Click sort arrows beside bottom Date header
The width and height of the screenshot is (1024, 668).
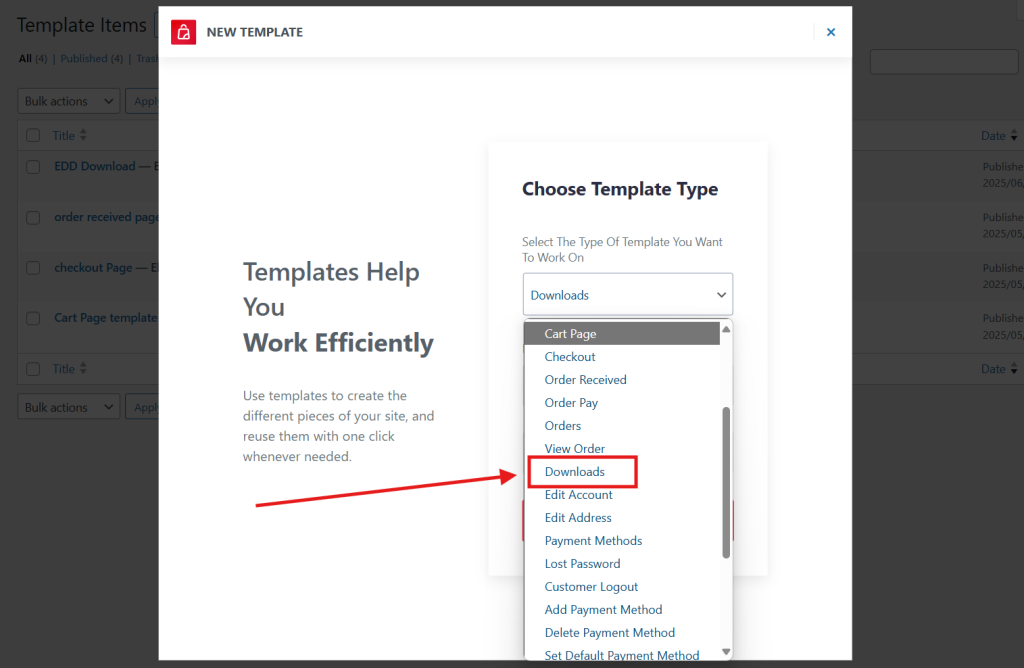pyautogui.click(x=1014, y=368)
